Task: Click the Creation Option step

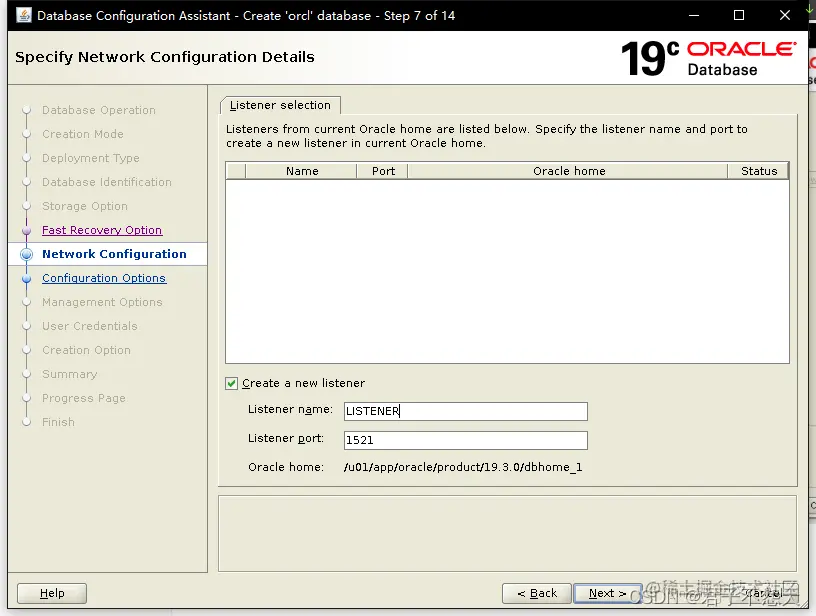Action: 86,350
